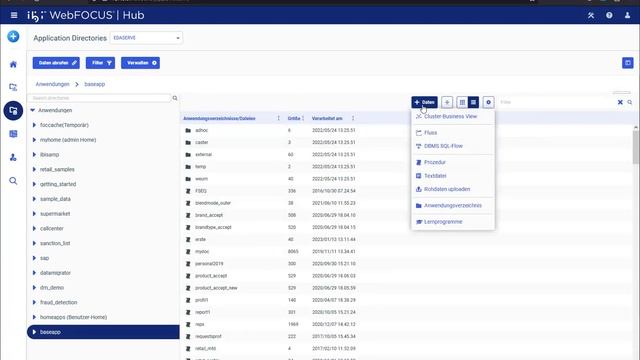
Task: Click in the file Filter input field
Action: (x=557, y=102)
